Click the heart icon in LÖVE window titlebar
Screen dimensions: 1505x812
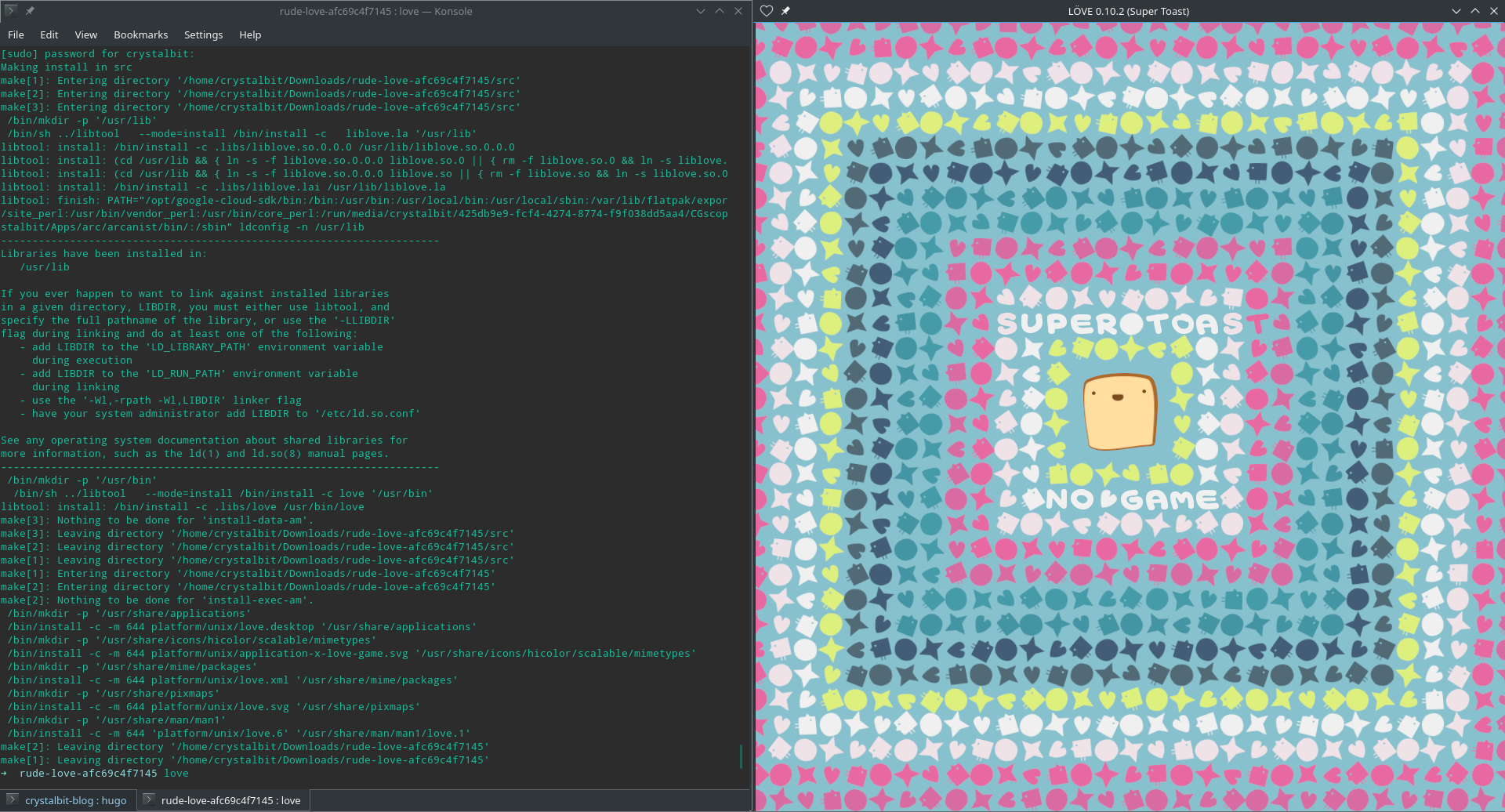(x=767, y=11)
